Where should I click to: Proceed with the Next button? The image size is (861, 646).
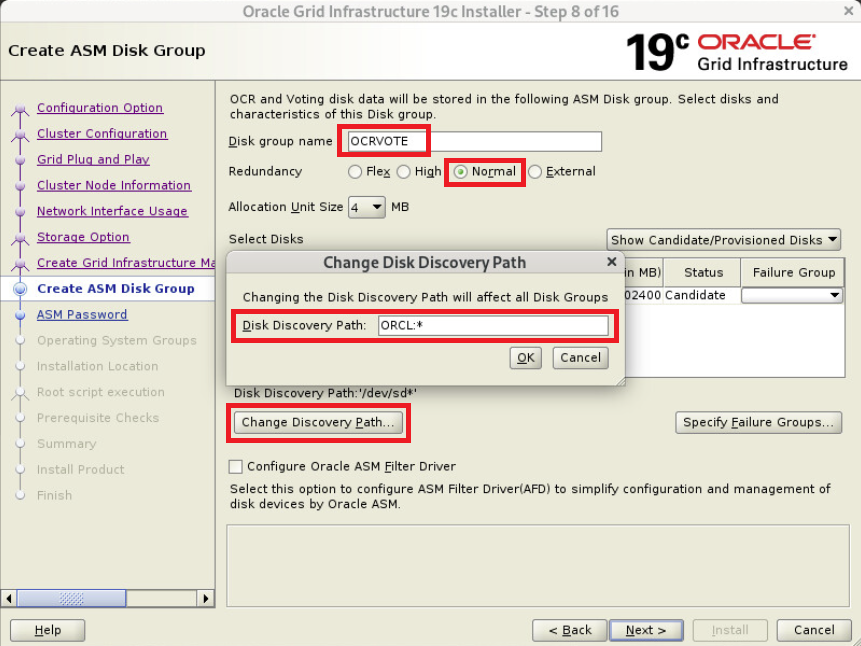tap(646, 630)
